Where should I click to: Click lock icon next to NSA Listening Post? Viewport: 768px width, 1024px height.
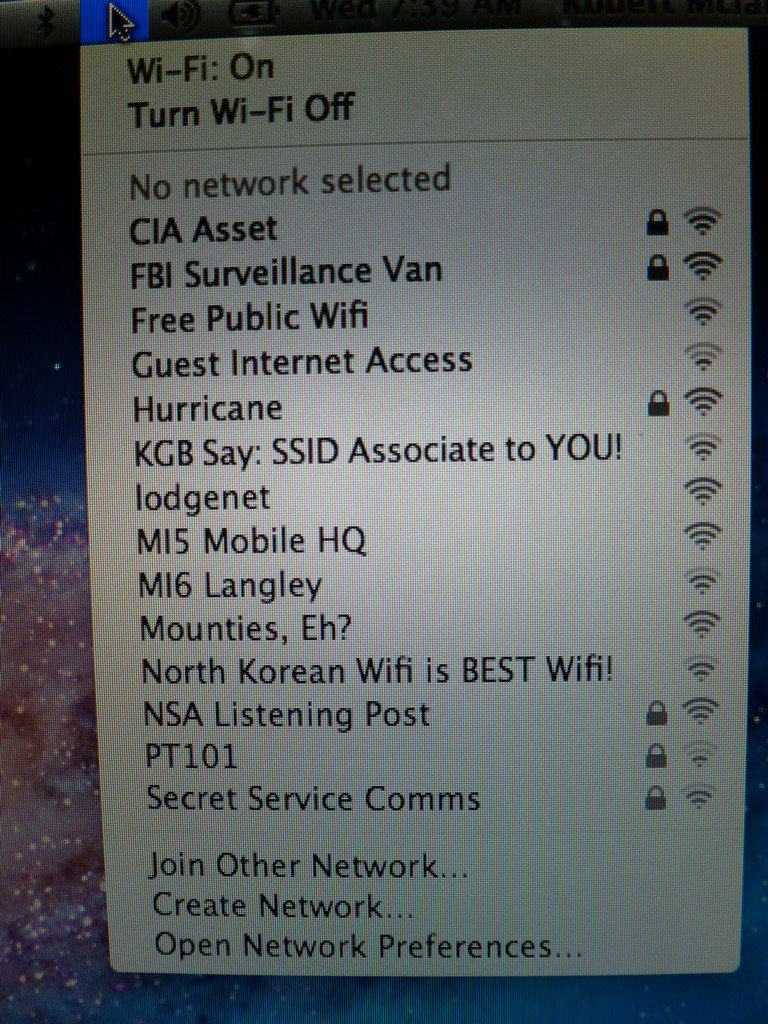pos(656,713)
